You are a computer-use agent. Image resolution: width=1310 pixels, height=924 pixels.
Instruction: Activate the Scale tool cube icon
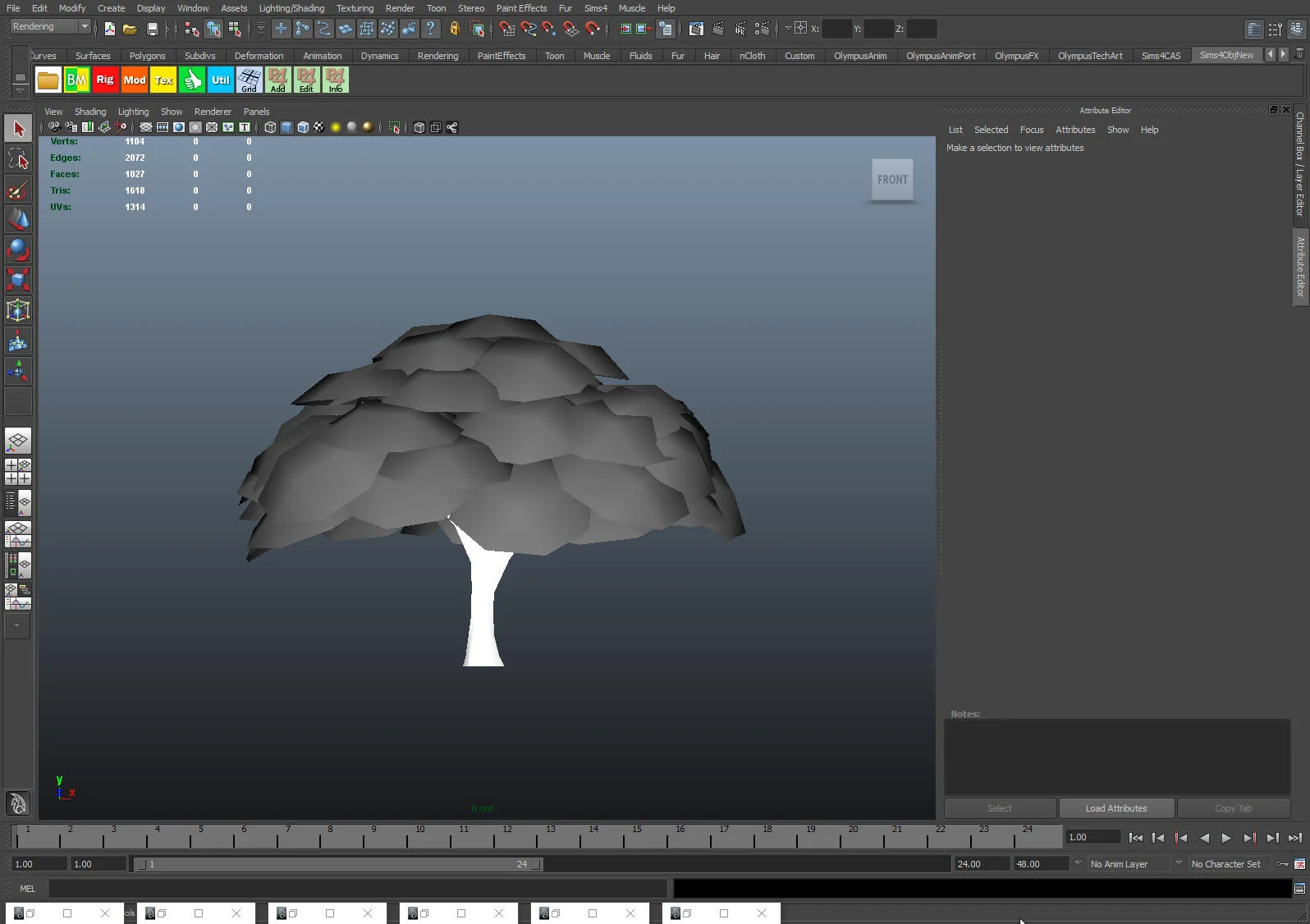[18, 280]
